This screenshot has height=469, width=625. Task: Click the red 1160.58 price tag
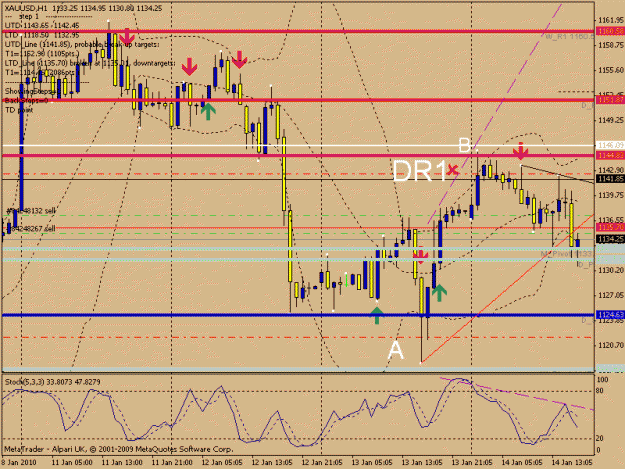tap(610, 31)
